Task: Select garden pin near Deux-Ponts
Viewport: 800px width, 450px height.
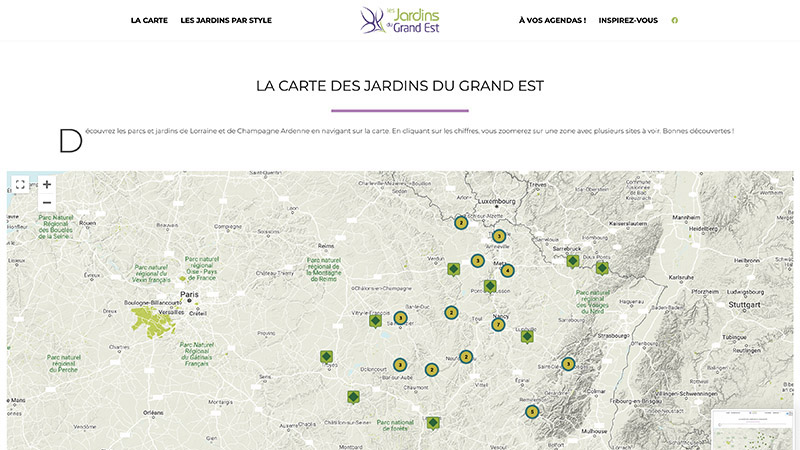Action: point(602,268)
